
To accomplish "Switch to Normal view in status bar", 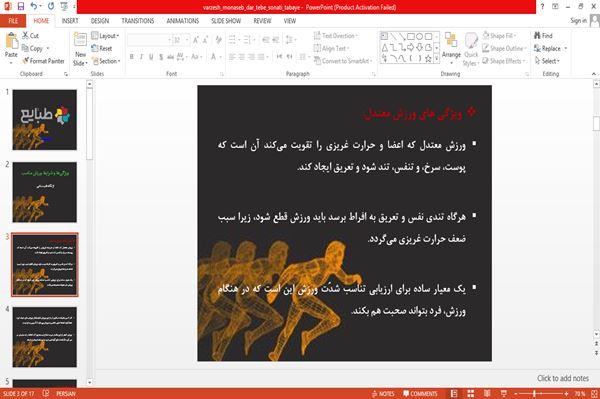I will click(x=454, y=394).
